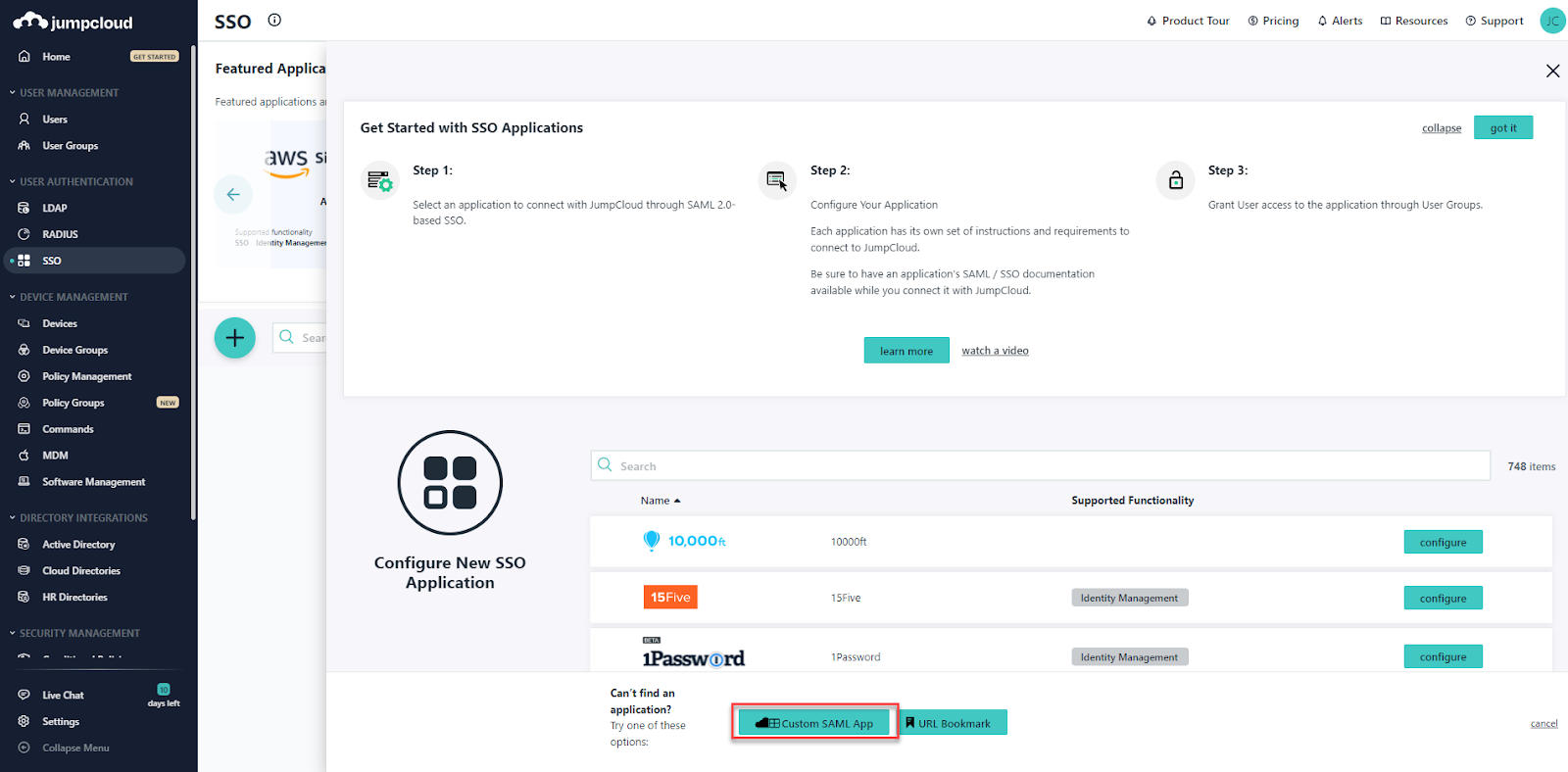The width and height of the screenshot is (1568, 772).
Task: Open the watch a video link
Action: [x=995, y=351]
